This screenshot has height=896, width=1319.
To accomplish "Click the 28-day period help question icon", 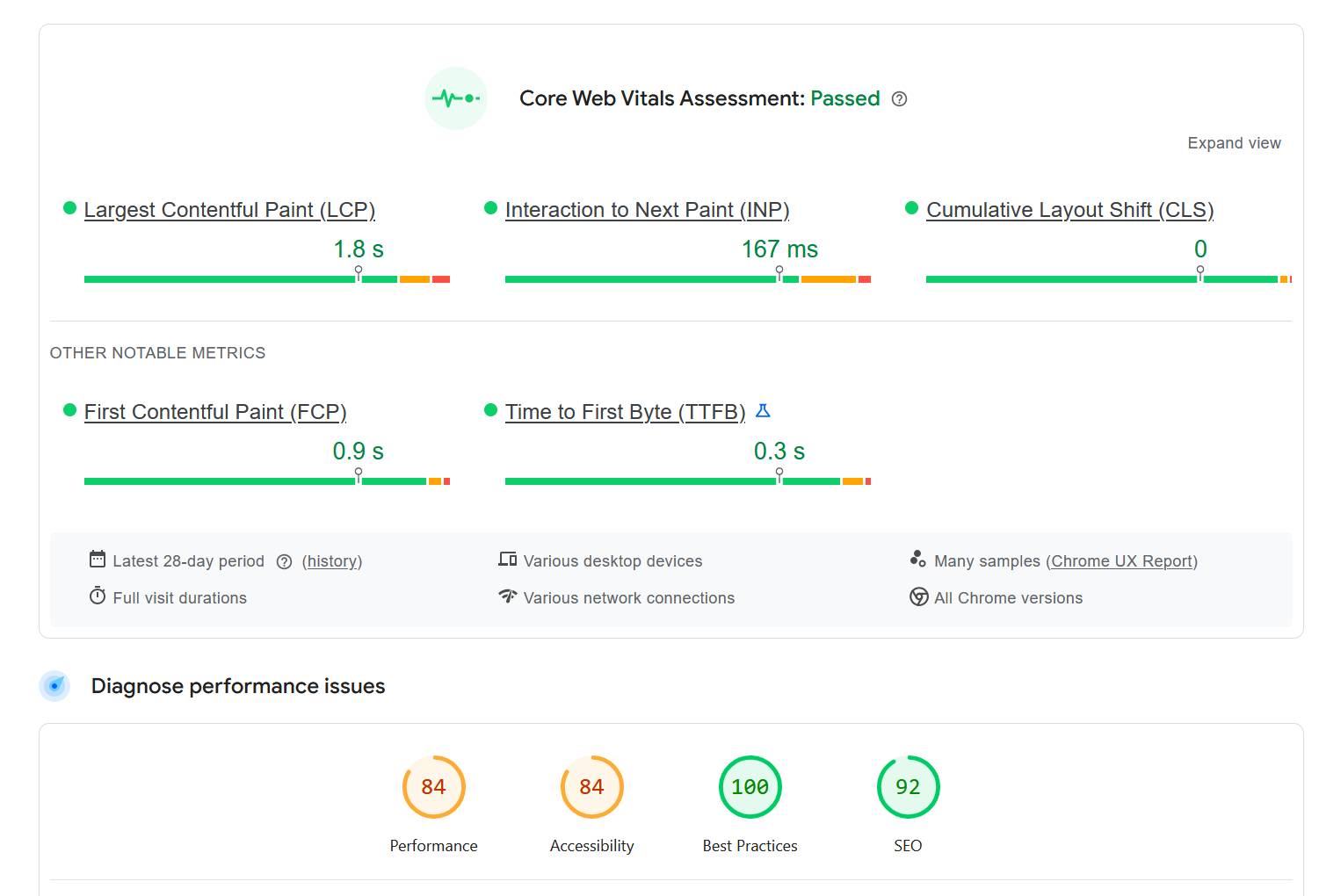I will pyautogui.click(x=284, y=562).
